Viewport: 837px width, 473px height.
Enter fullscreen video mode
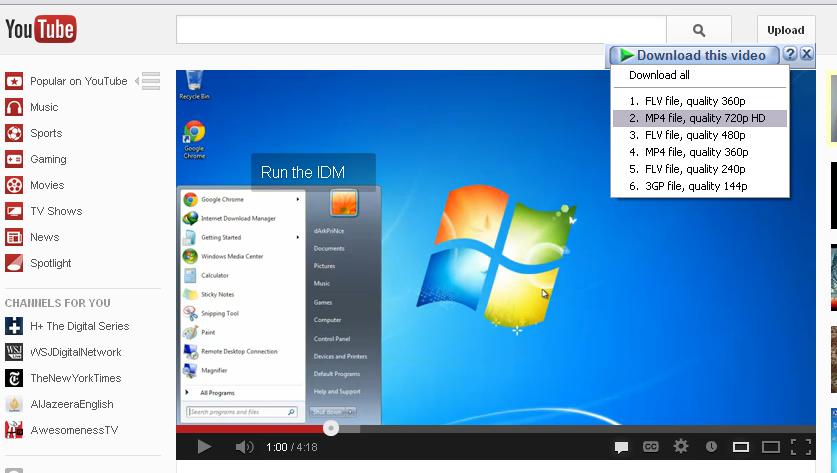coord(801,447)
